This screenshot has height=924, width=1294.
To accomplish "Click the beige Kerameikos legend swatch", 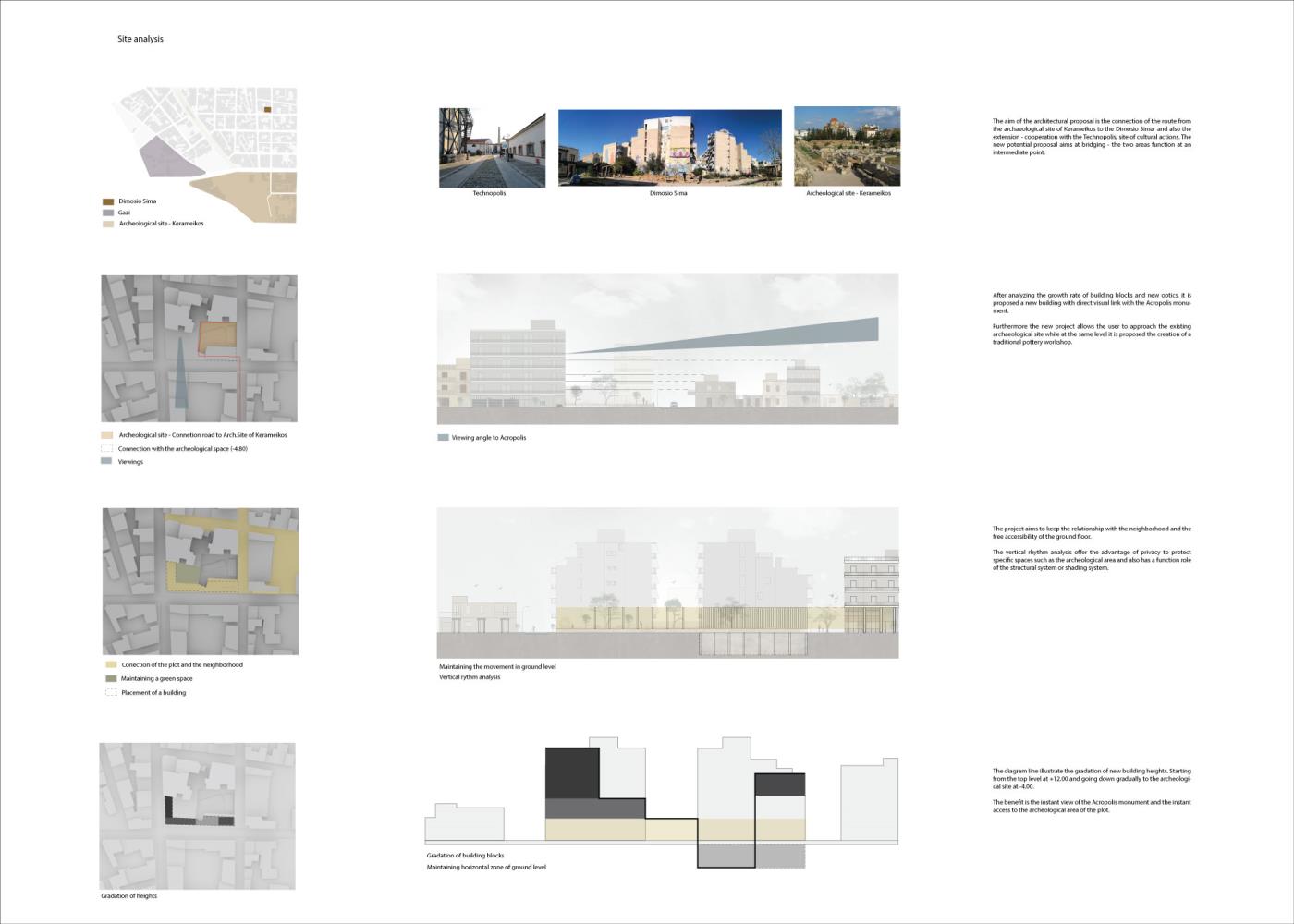I will (107, 224).
